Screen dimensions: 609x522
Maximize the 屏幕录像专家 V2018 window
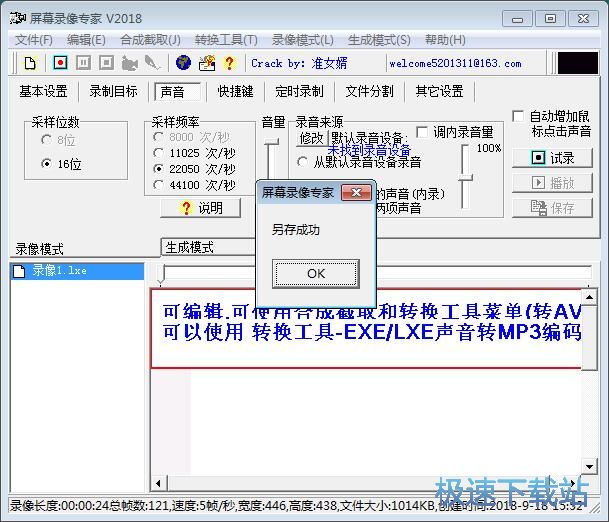pos(550,19)
